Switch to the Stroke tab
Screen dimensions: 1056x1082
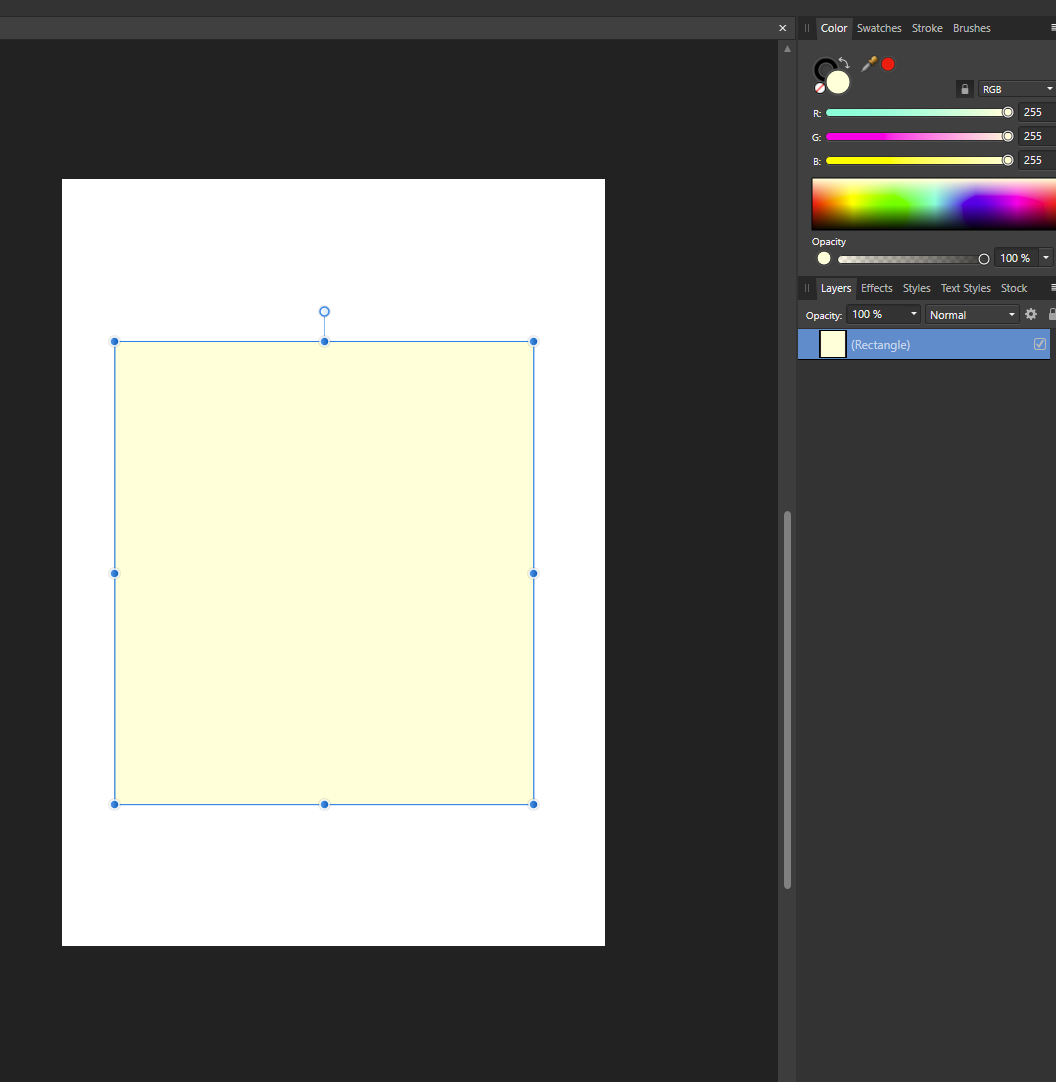(927, 28)
